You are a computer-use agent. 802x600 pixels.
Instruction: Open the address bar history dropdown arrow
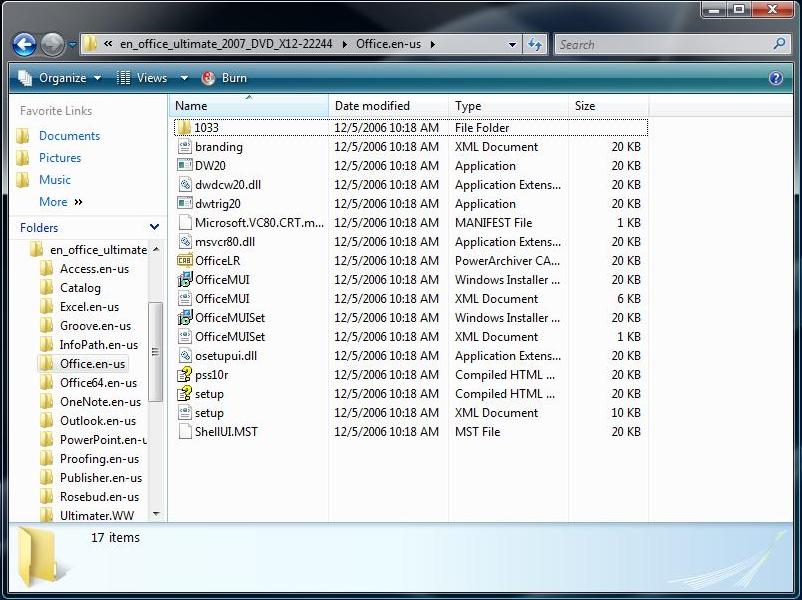(x=512, y=45)
